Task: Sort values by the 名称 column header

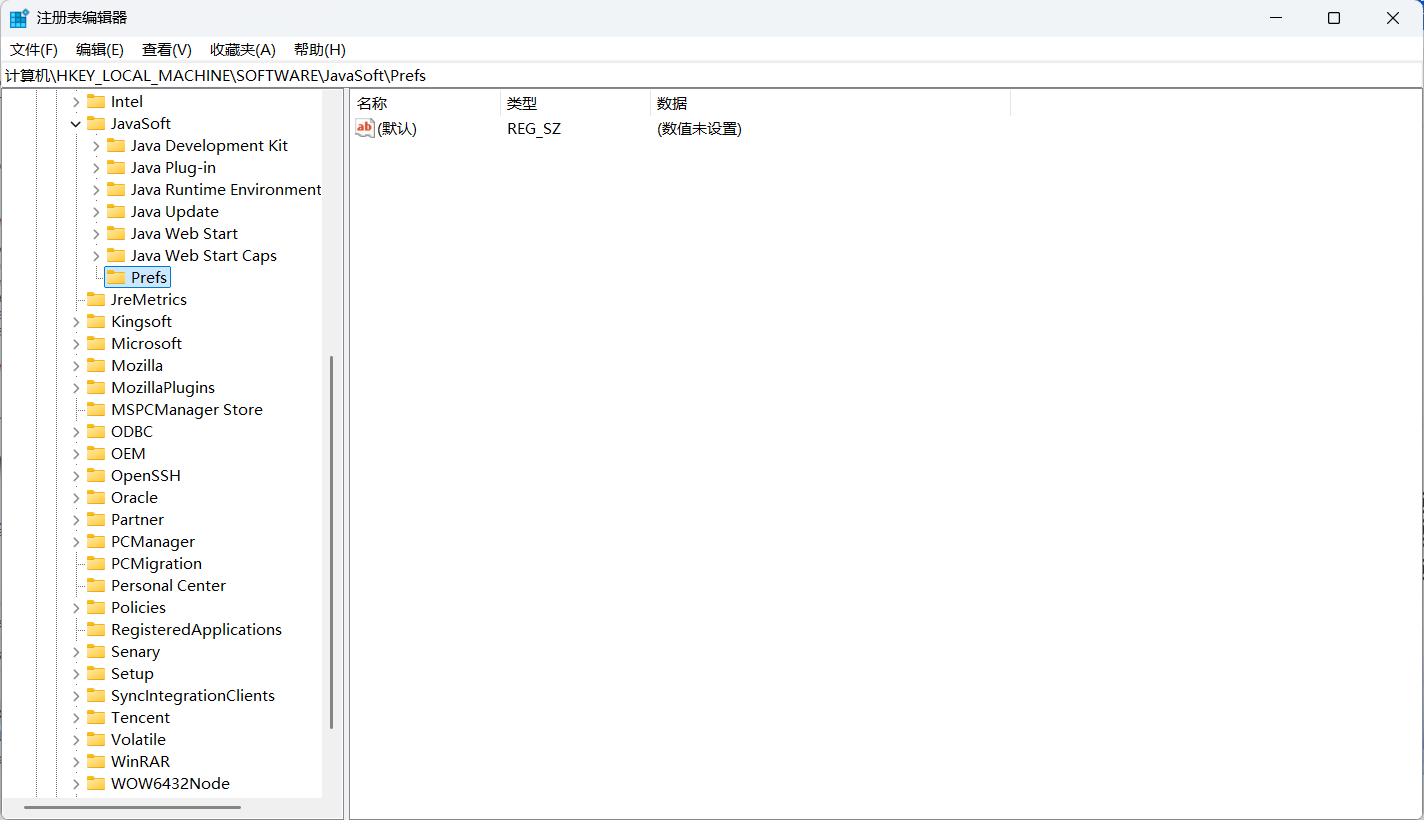Action: pyautogui.click(x=371, y=103)
